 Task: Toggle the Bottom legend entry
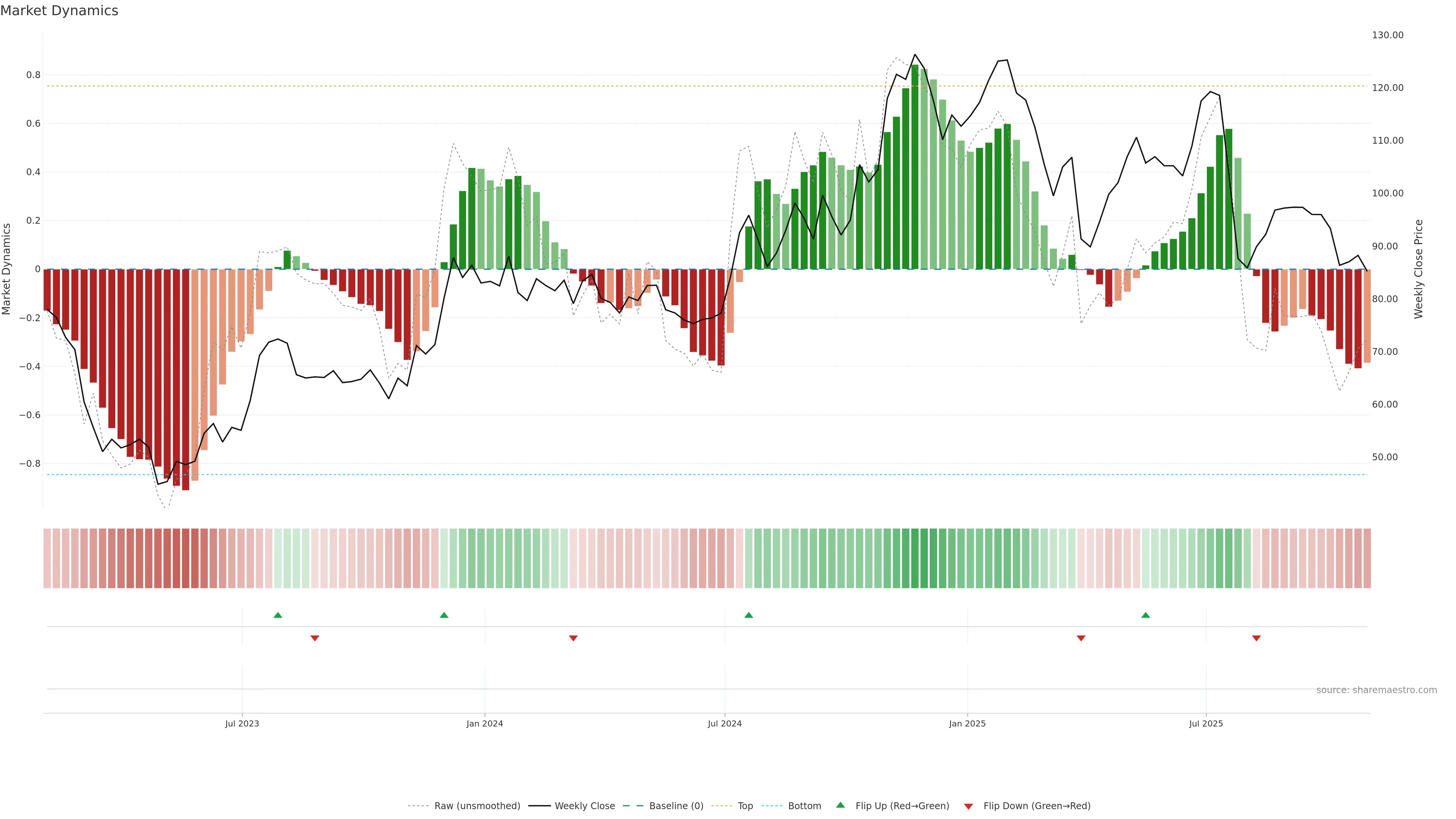click(804, 806)
